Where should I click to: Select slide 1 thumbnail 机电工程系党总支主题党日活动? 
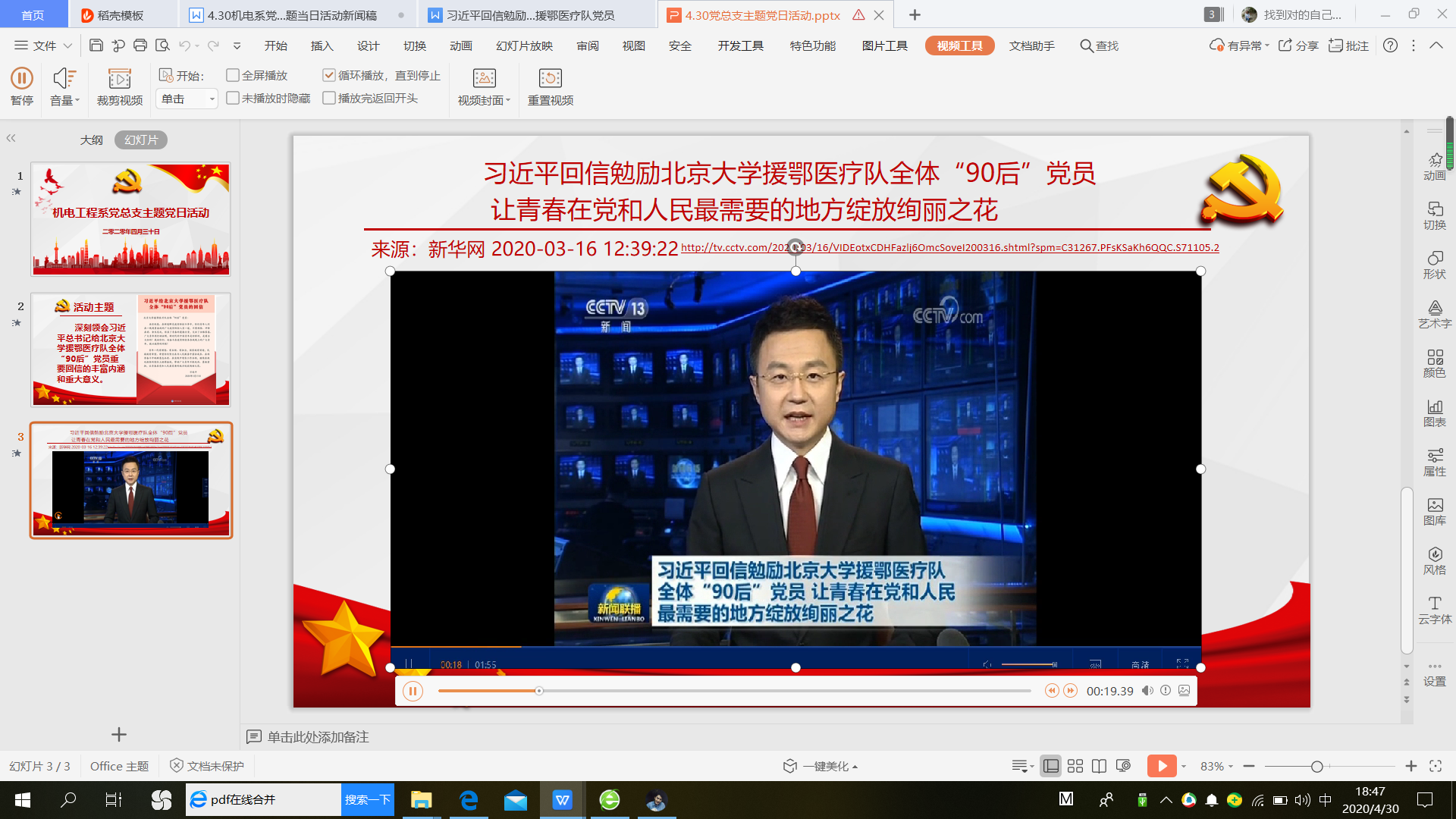[130, 218]
